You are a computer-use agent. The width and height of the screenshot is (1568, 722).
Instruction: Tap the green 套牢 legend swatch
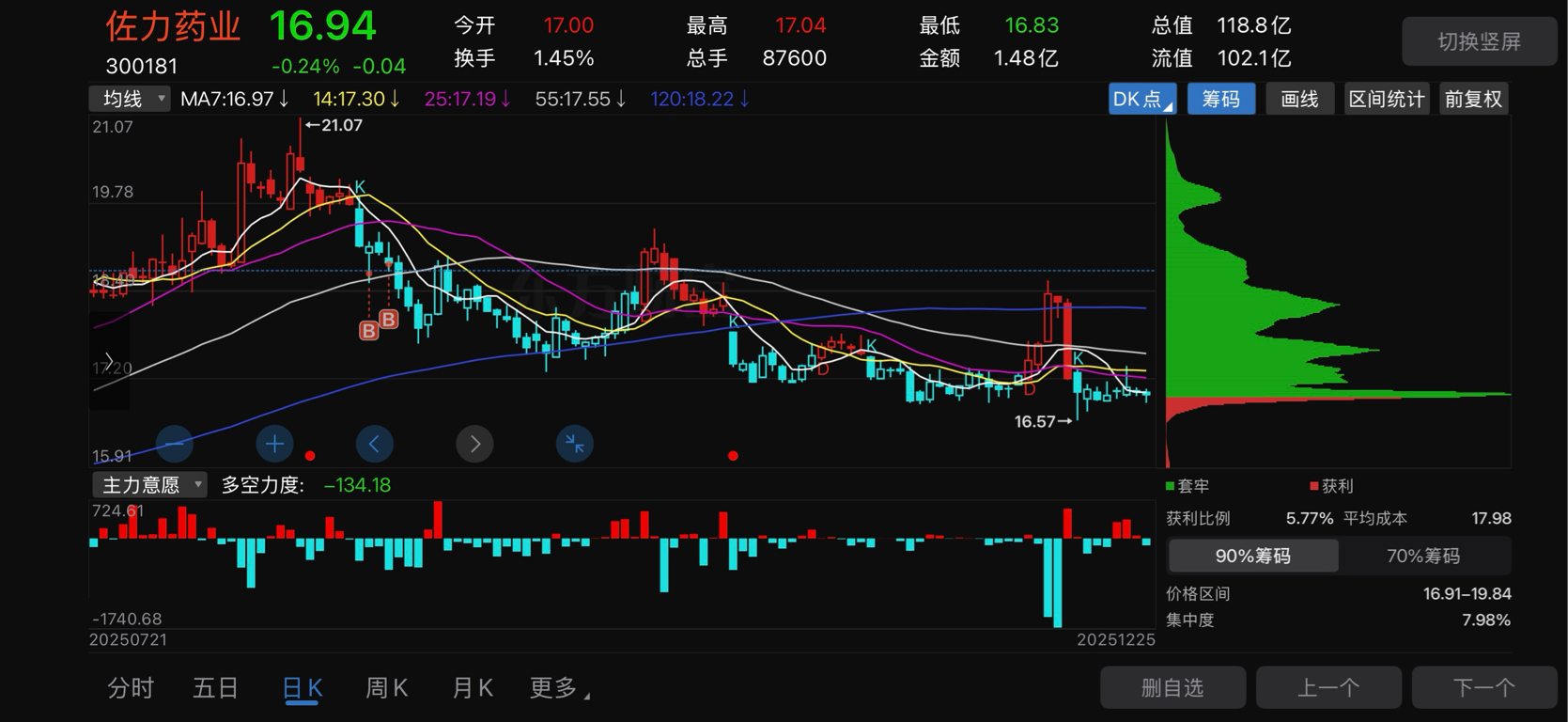tap(1171, 486)
